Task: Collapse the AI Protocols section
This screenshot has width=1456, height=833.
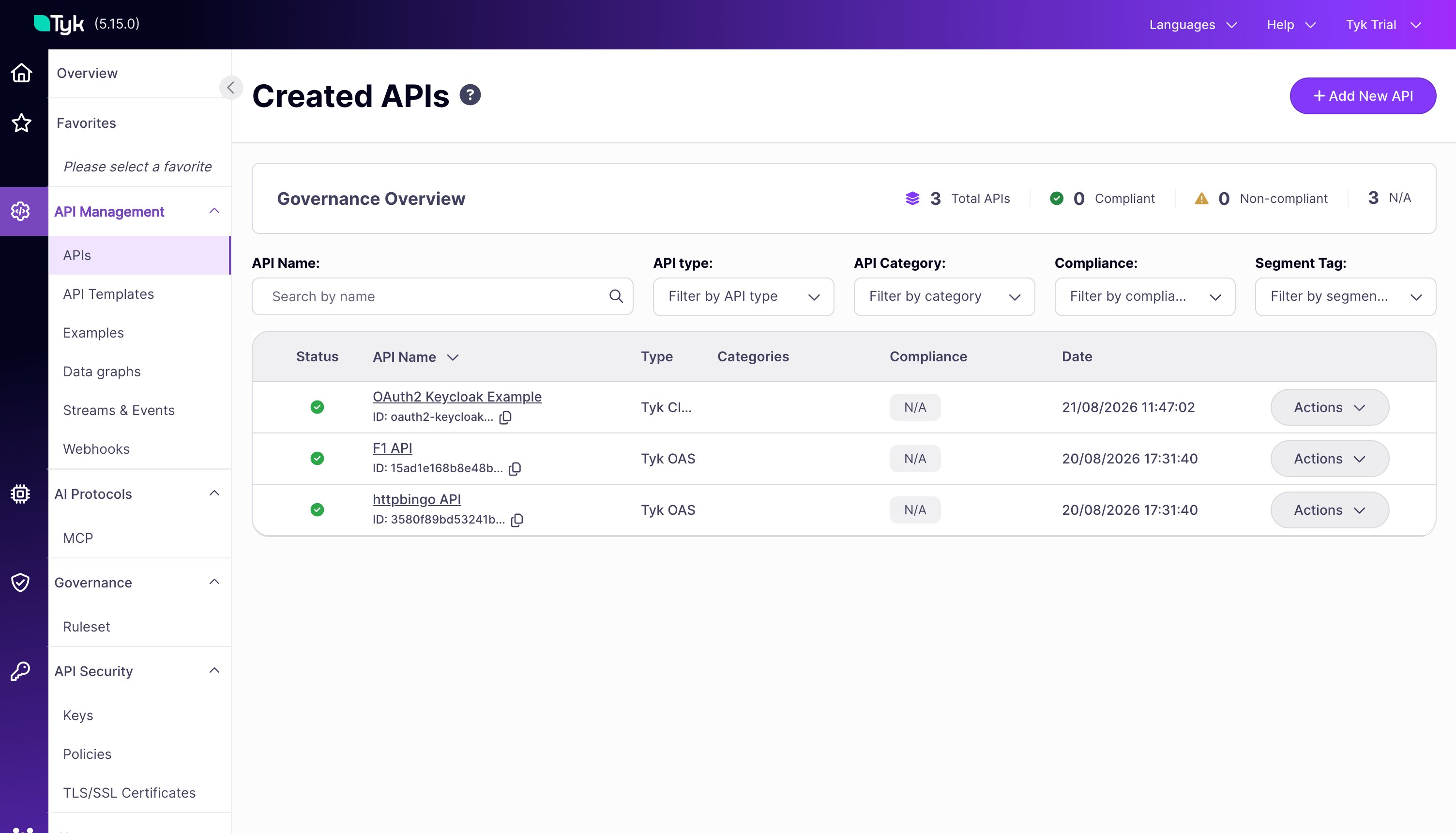Action: [x=214, y=493]
